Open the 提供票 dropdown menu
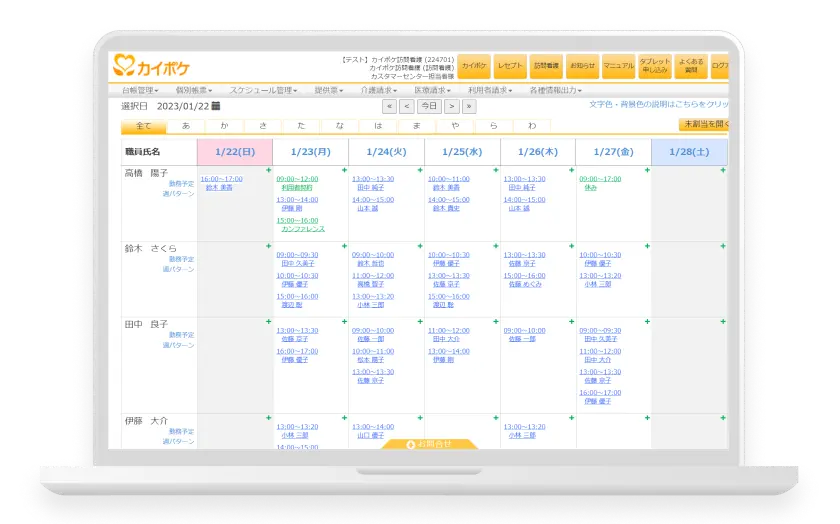 click(x=329, y=91)
